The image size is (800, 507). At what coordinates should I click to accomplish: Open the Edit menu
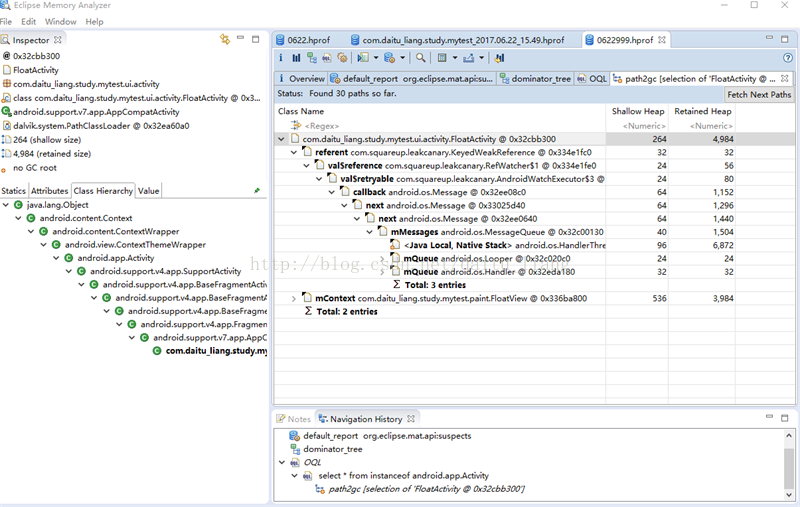(x=29, y=21)
